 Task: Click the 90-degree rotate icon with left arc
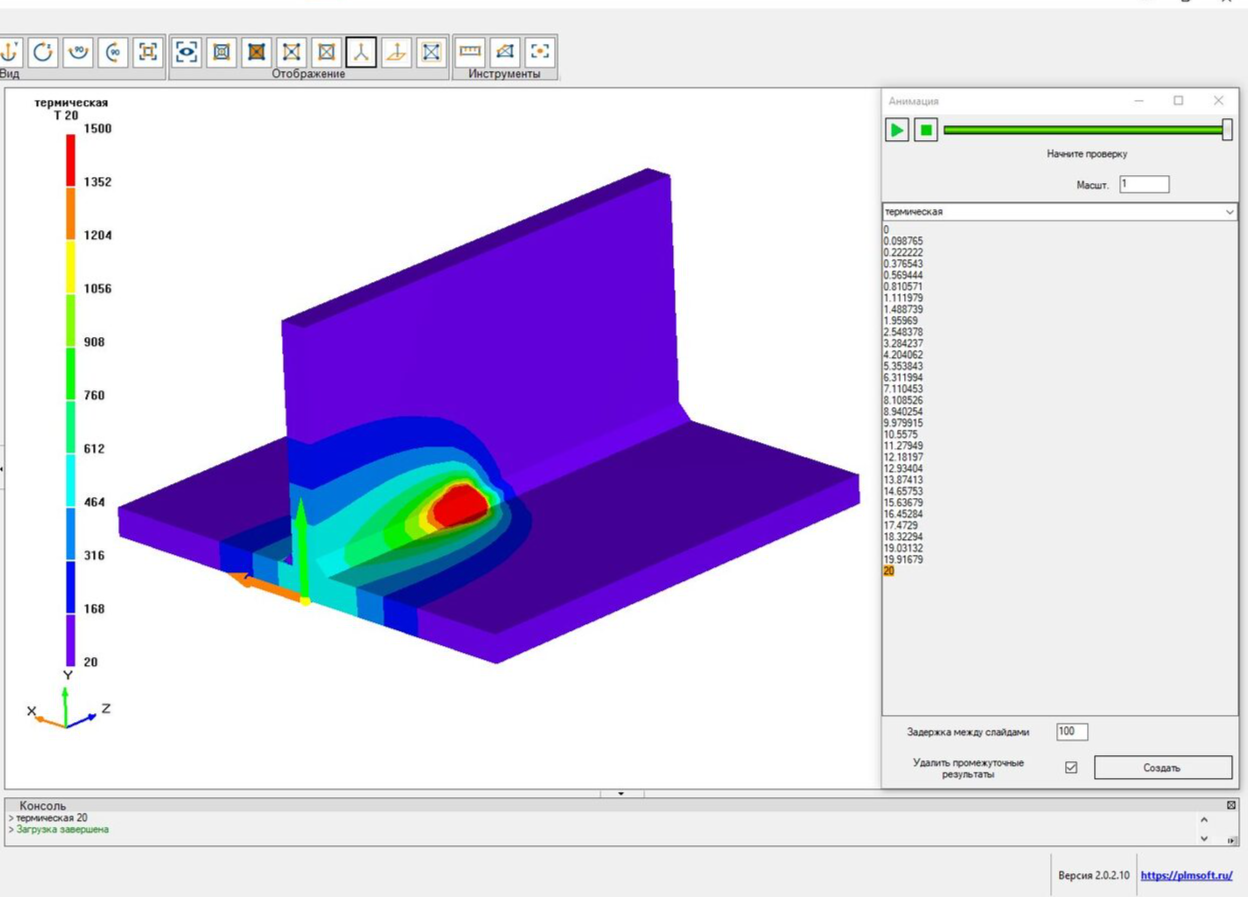tap(113, 52)
